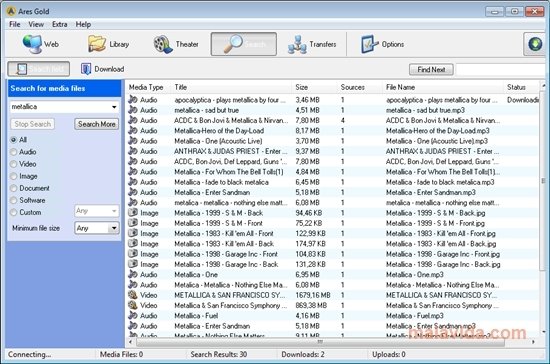Click audio icon of 'Metallica - Fuel'
Viewport: 550px width, 364px height.
(133, 316)
